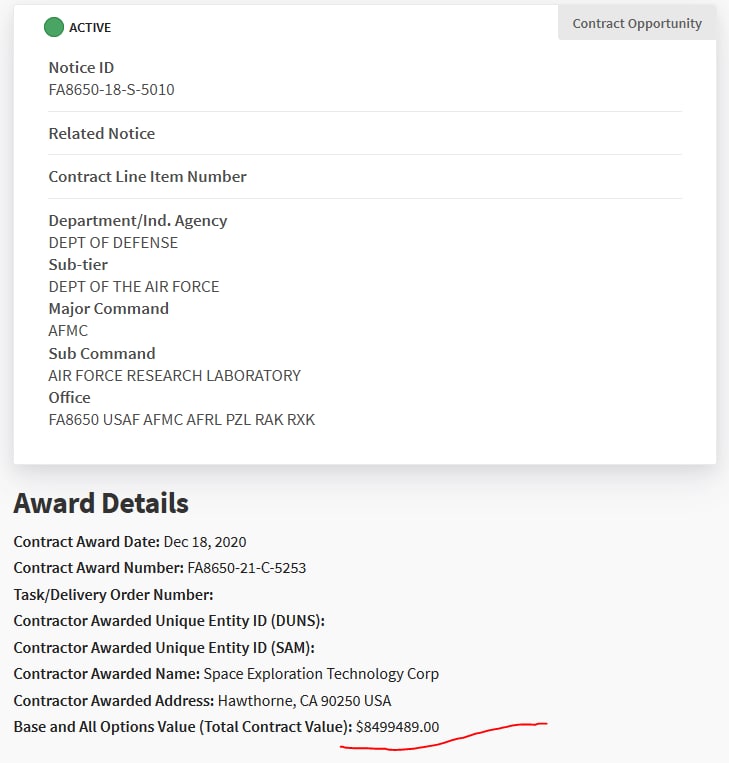Screen dimensions: 729x763
Task: Click the total contract value $8499489.00
Action: click(x=397, y=726)
